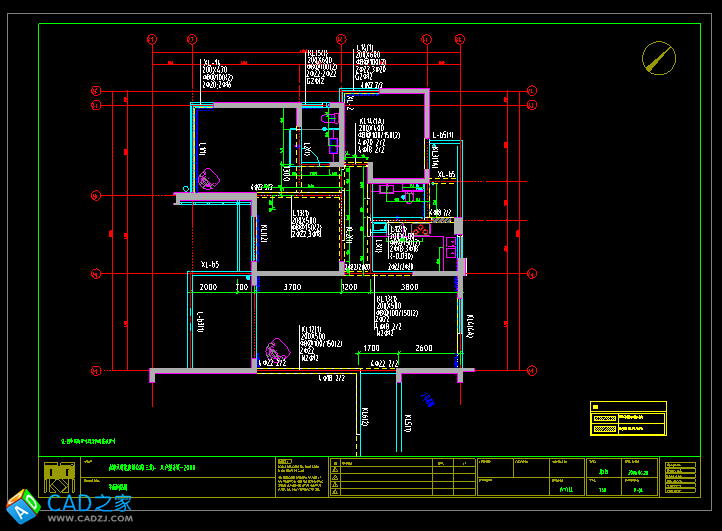This screenshot has height=531, width=722.
Task: Click the yellow legend box
Action: (628, 418)
